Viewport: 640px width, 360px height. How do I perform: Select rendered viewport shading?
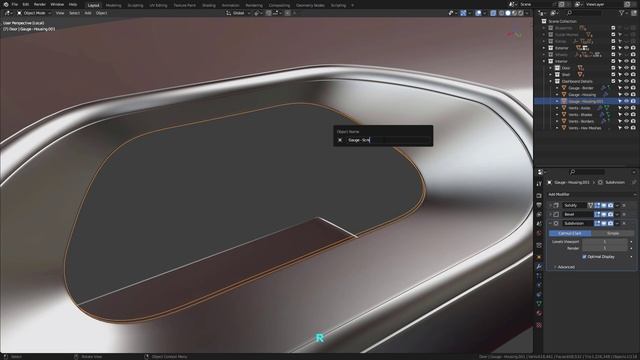(x=521, y=13)
